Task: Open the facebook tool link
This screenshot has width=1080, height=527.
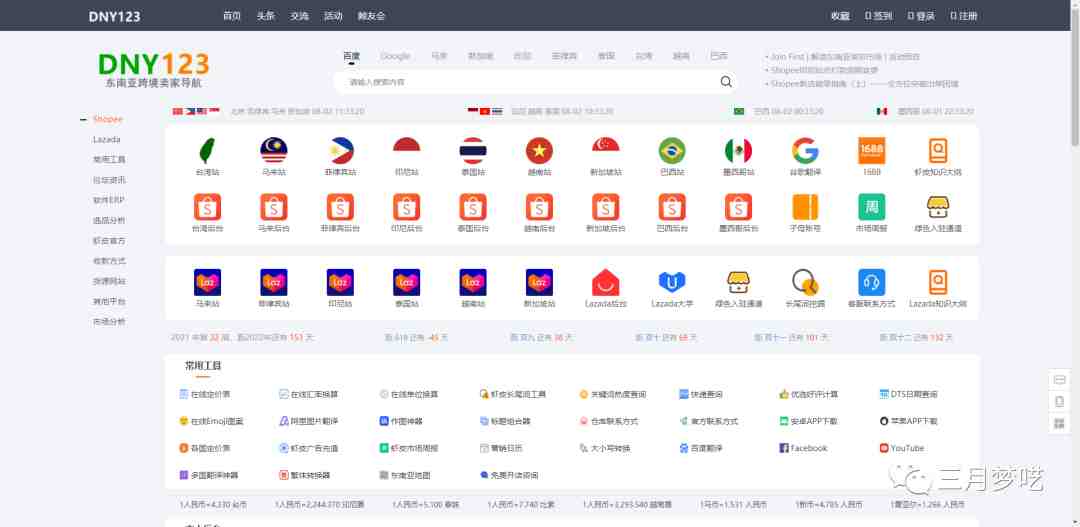Action: pos(803,448)
